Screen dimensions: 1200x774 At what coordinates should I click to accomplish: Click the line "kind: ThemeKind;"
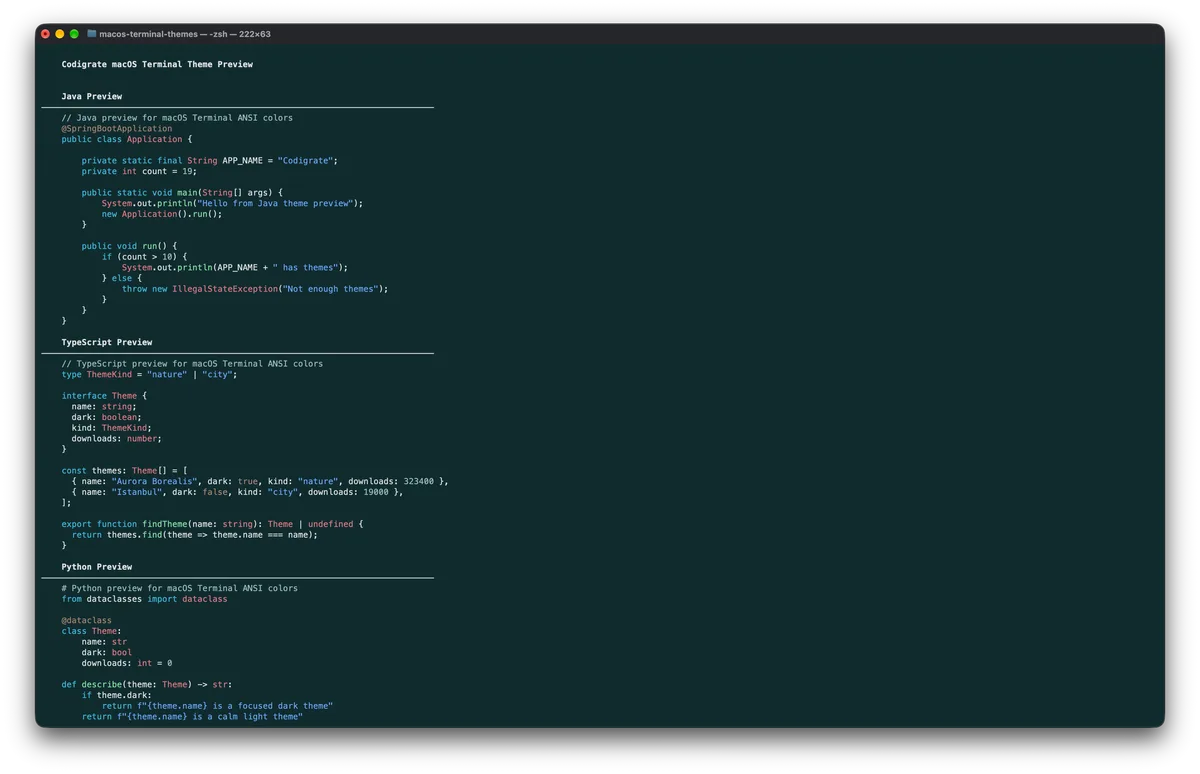coord(112,428)
